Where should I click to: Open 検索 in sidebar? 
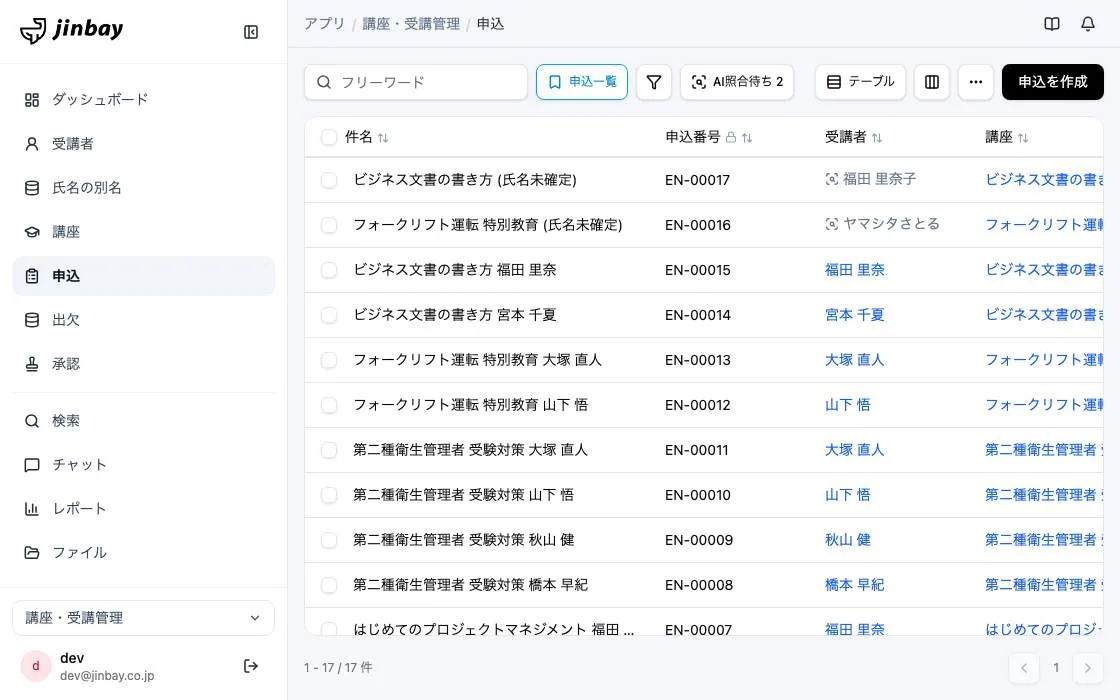144,421
